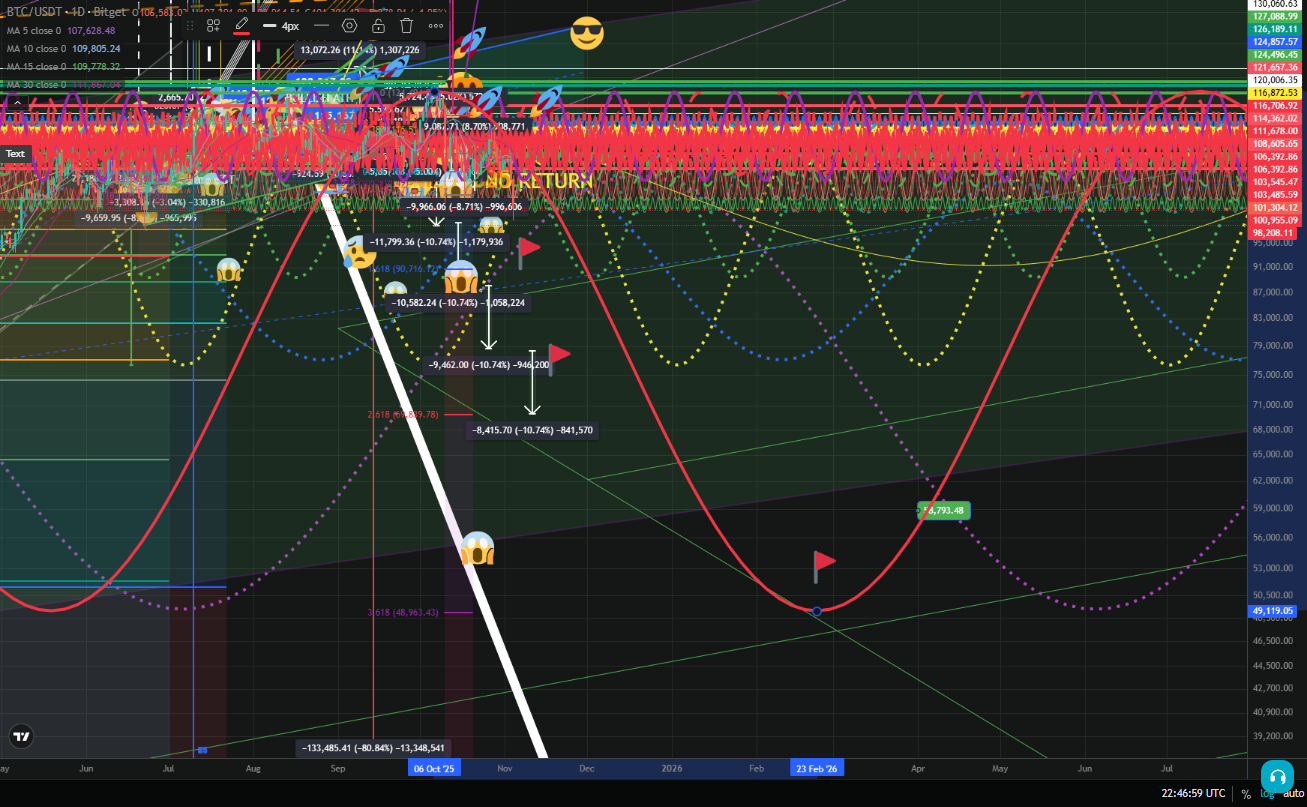The image size is (1307, 807).
Task: Toggle the lock on selected drawing
Action: 378,25
